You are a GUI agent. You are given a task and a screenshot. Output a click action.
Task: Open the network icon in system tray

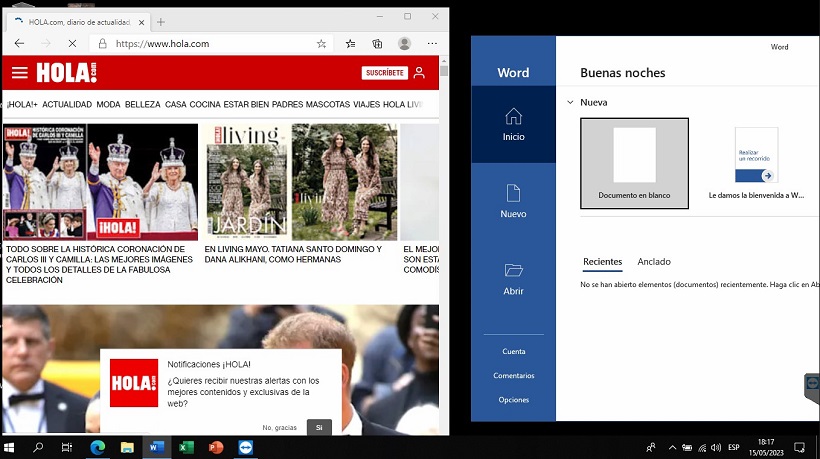coord(702,447)
